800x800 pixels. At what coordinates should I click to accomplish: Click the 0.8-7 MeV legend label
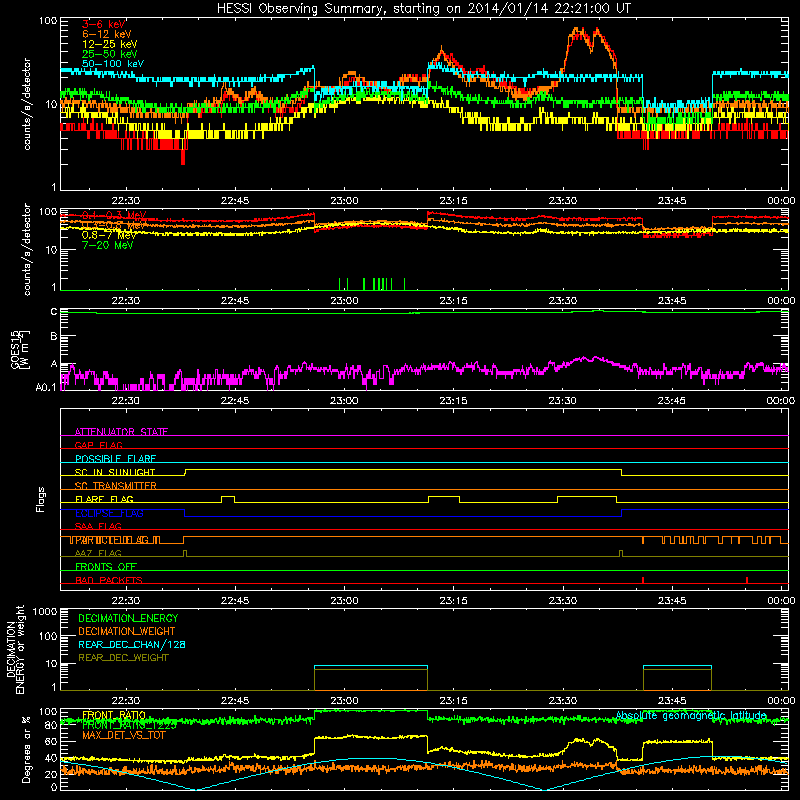(109, 235)
